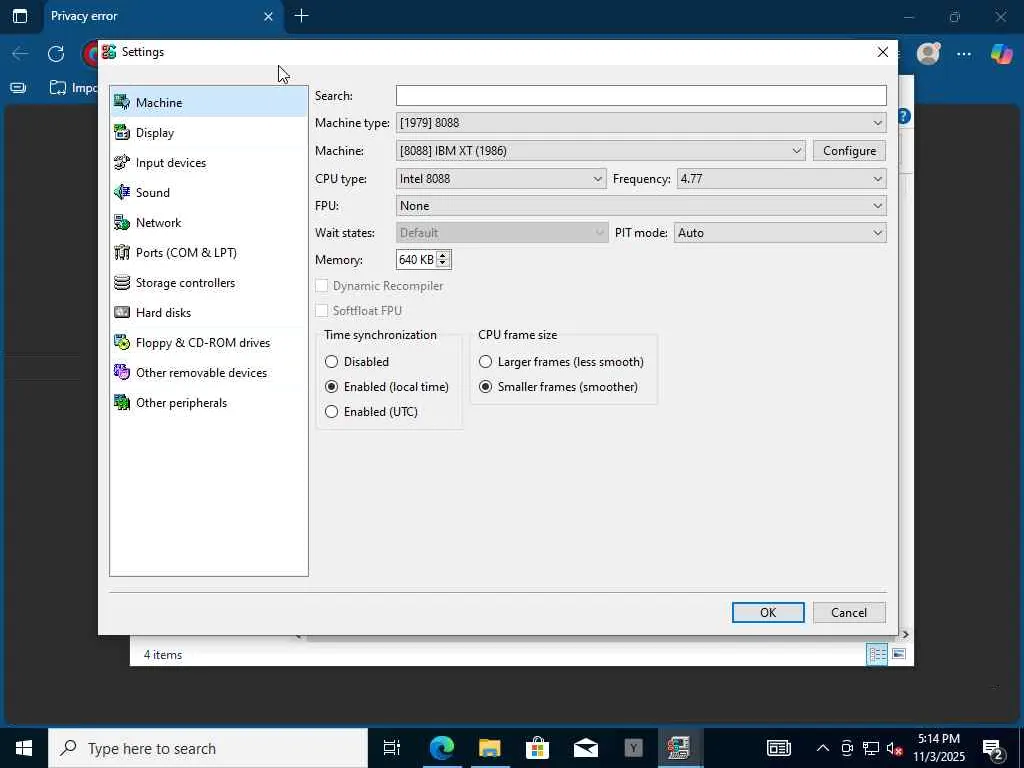The width and height of the screenshot is (1024, 768).
Task: Click the Sound speaker icon in sidebar
Action: 122,193
